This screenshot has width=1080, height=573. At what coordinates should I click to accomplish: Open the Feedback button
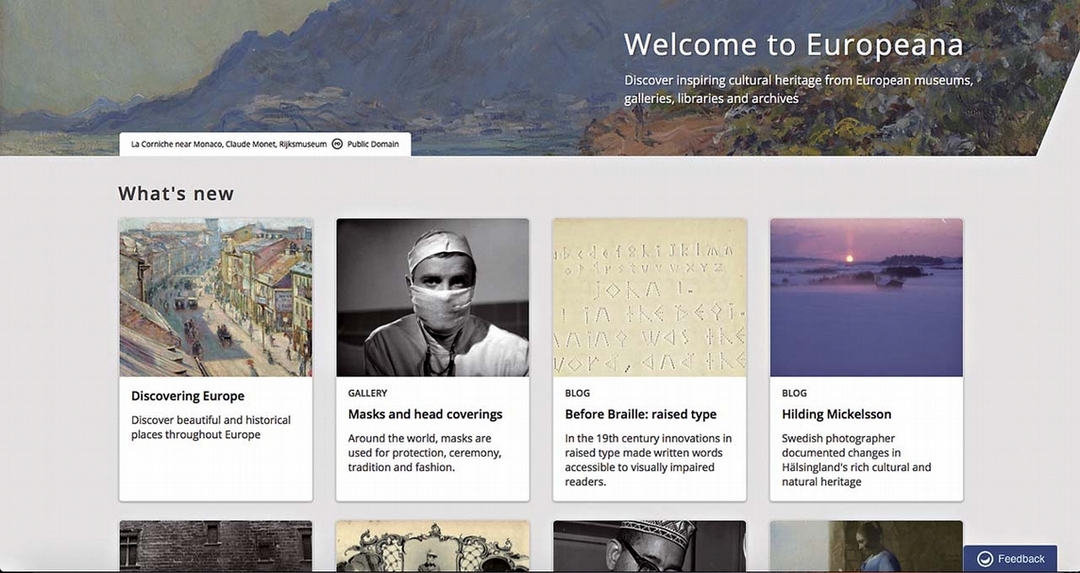tap(1010, 559)
